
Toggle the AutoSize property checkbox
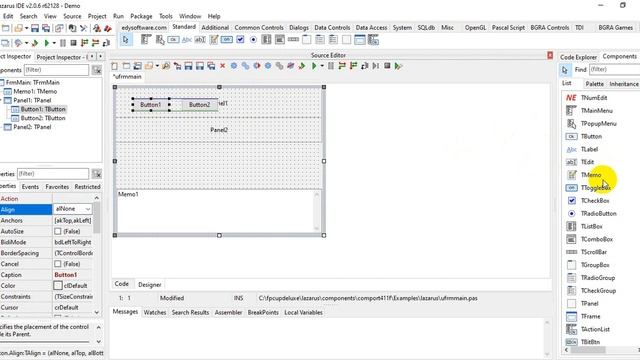pos(58,231)
